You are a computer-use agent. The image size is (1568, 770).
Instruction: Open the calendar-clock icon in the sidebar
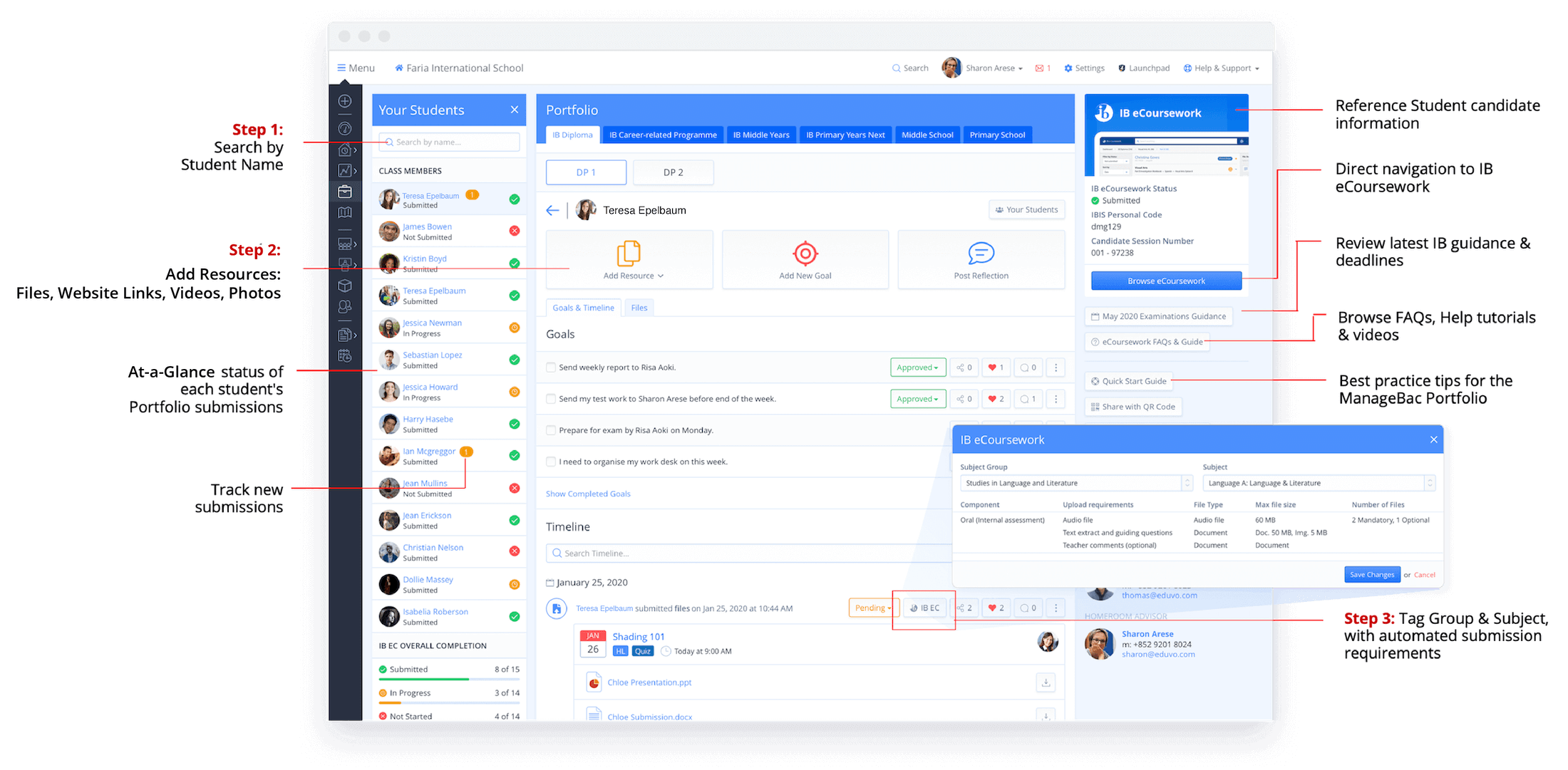click(345, 355)
